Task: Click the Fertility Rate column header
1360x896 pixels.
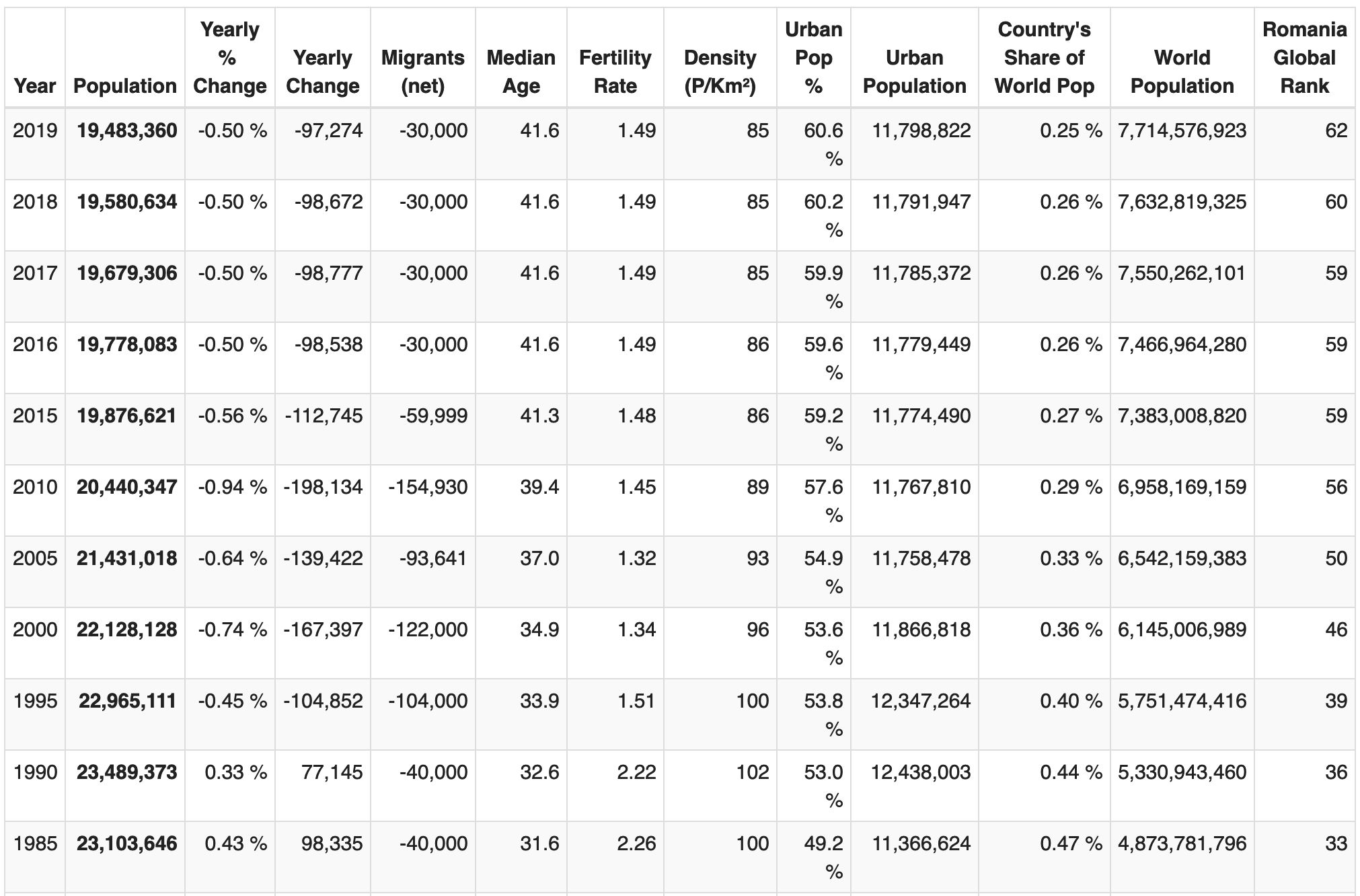Action: click(615, 72)
